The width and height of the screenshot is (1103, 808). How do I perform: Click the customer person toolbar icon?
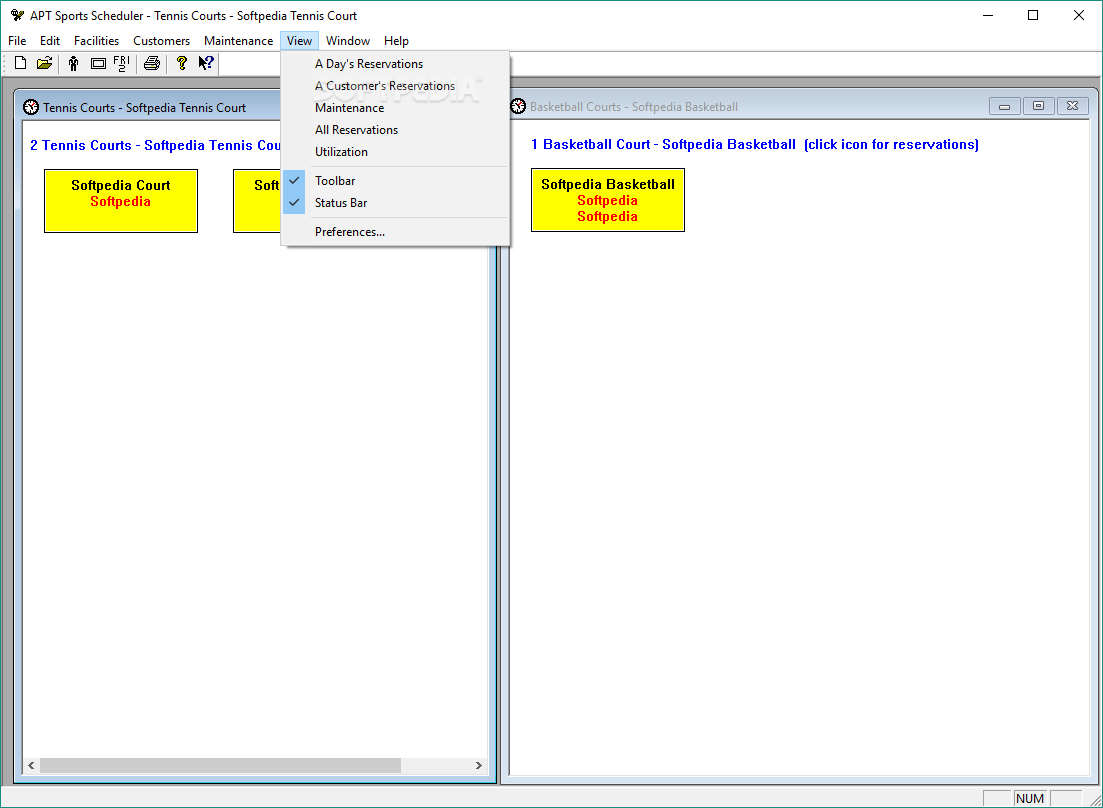73,63
